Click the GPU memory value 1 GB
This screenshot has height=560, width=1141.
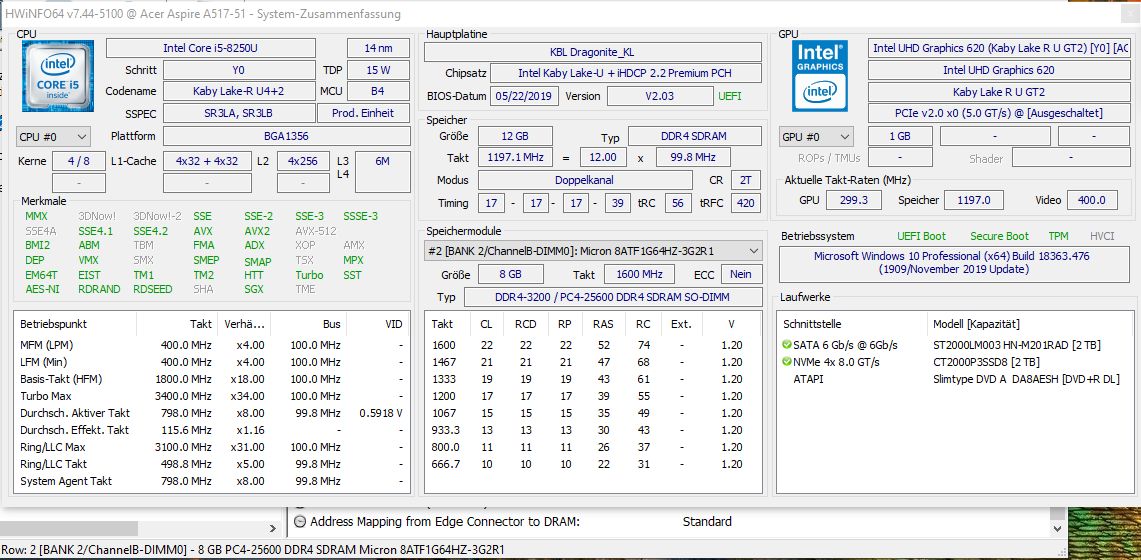tap(900, 136)
